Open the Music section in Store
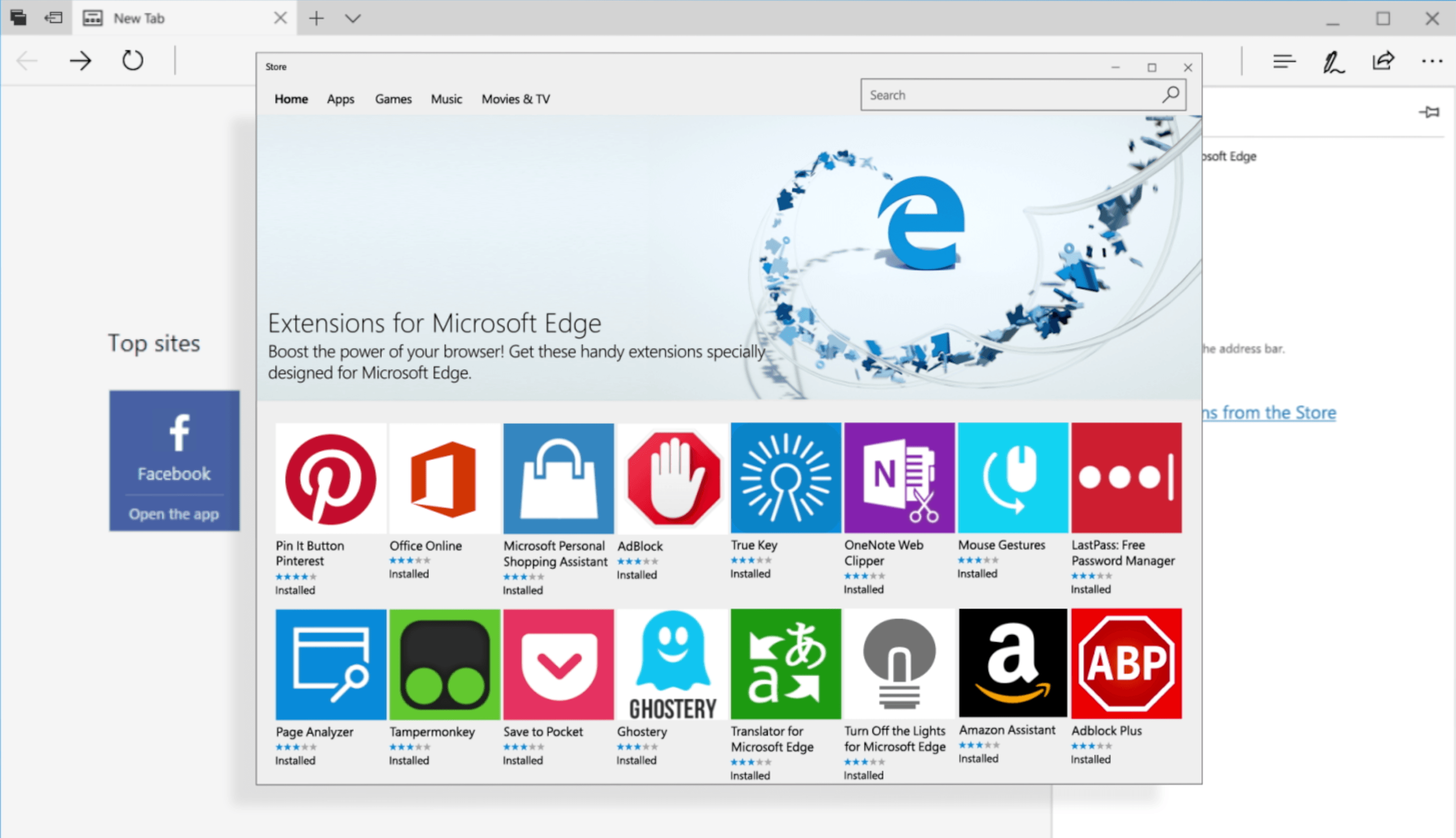This screenshot has width=1456, height=838. (x=447, y=99)
